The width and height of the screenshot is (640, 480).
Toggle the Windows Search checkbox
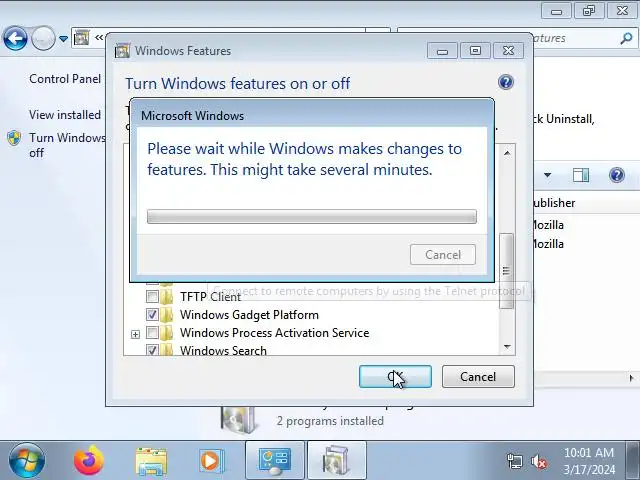click(x=152, y=350)
